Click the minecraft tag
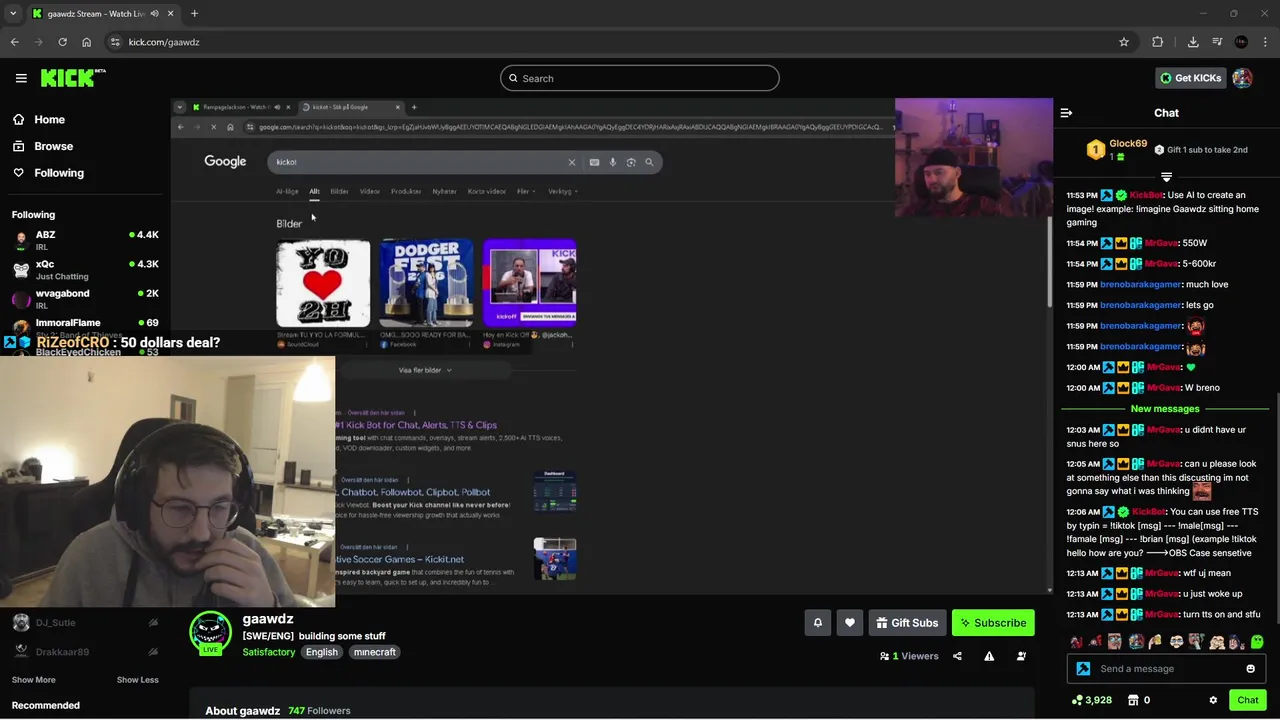This screenshot has width=1280, height=720. pos(375,652)
